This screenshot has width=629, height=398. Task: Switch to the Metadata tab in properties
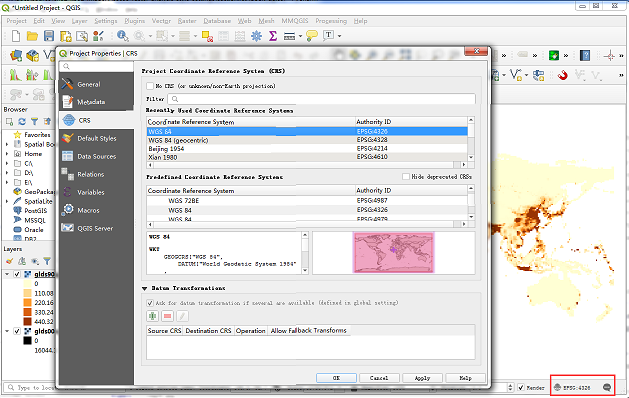(96, 102)
